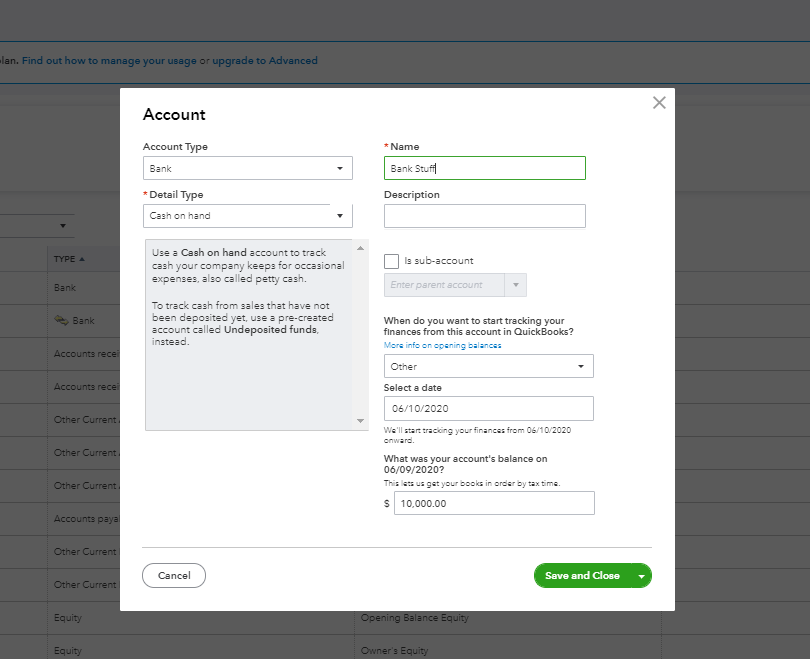Sort by the TYPE column header

(69, 259)
